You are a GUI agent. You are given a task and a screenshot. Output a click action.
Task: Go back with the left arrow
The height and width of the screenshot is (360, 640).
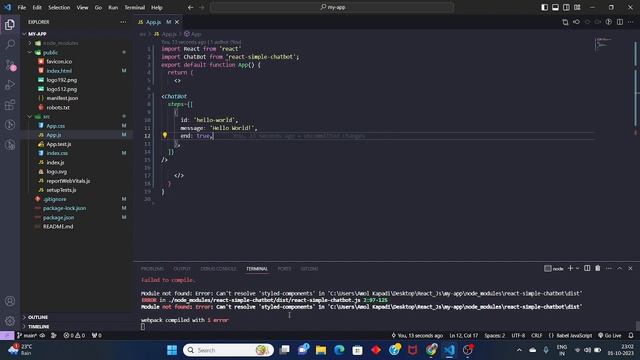(x=191, y=7)
